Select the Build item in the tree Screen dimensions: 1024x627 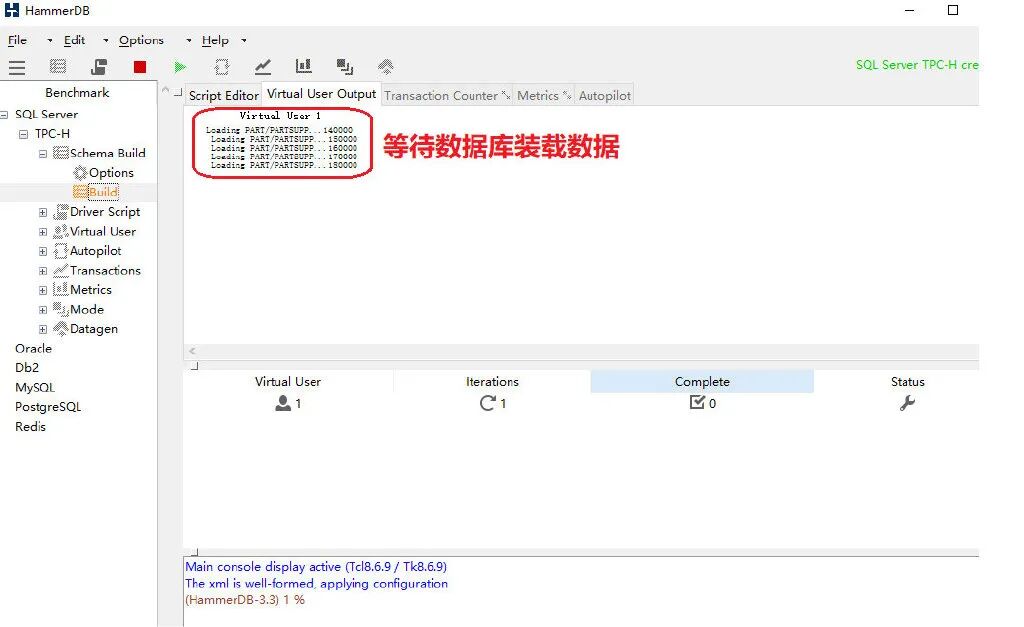click(x=96, y=192)
